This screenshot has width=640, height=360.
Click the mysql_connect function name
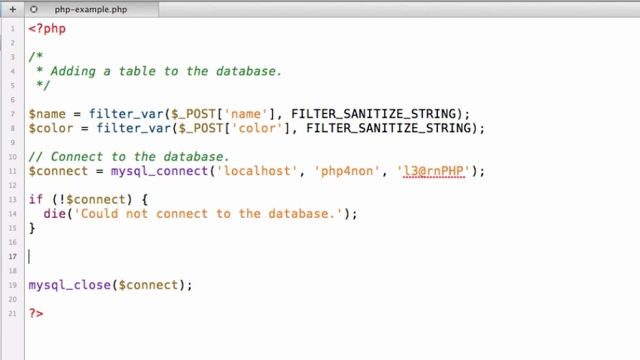click(160, 171)
